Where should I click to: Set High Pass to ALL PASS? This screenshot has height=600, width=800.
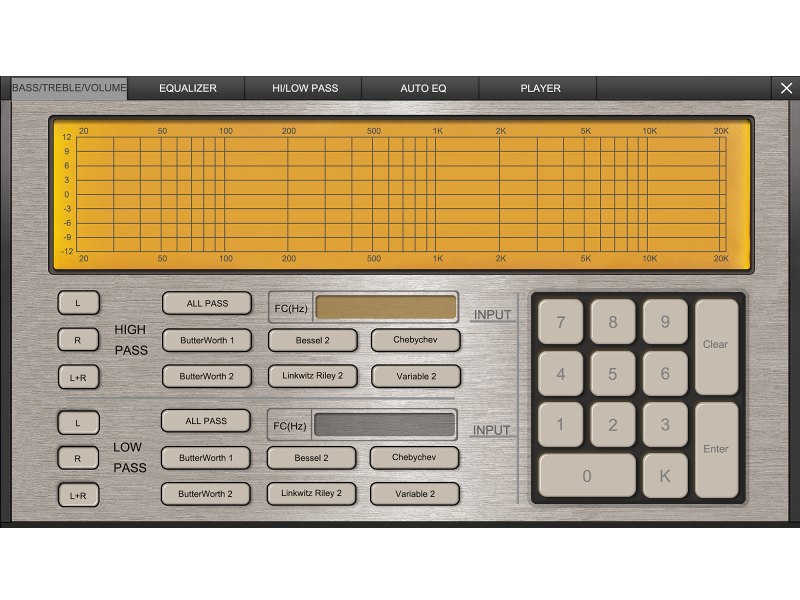tap(206, 303)
